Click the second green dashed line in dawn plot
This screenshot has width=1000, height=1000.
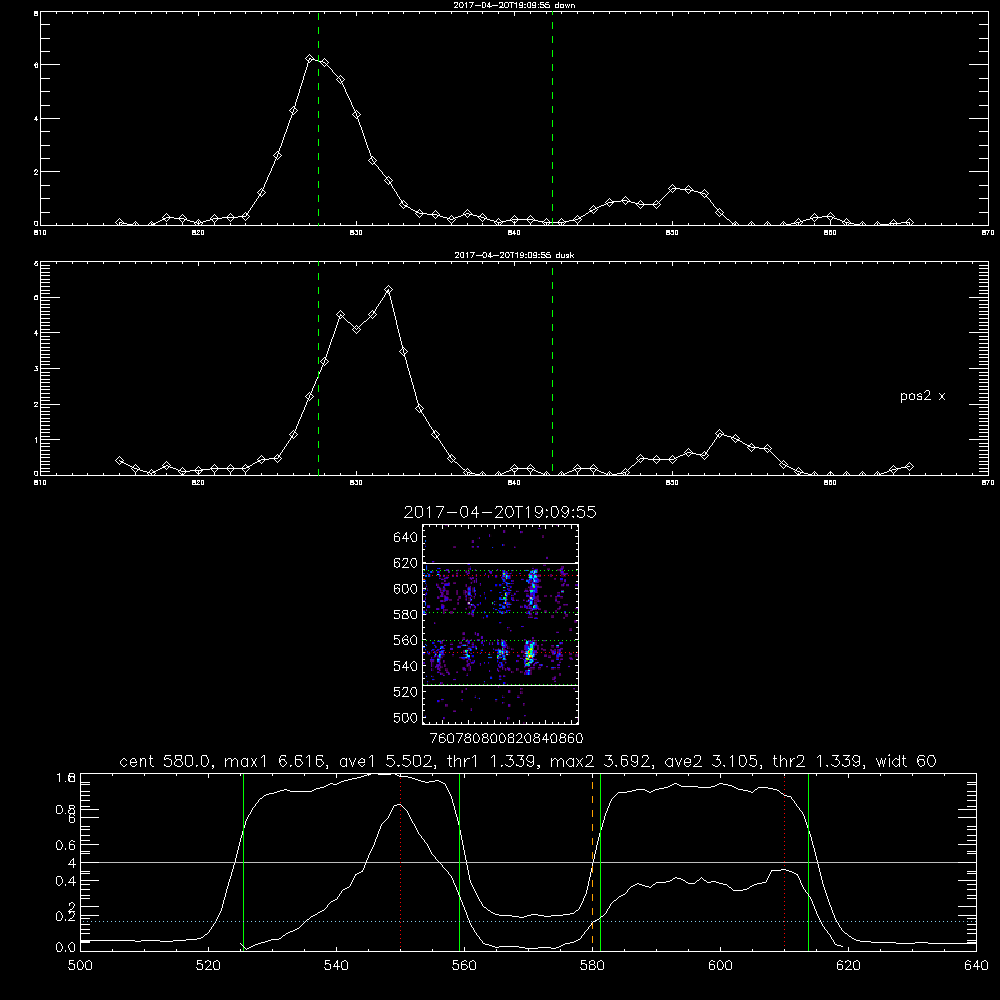552,118
